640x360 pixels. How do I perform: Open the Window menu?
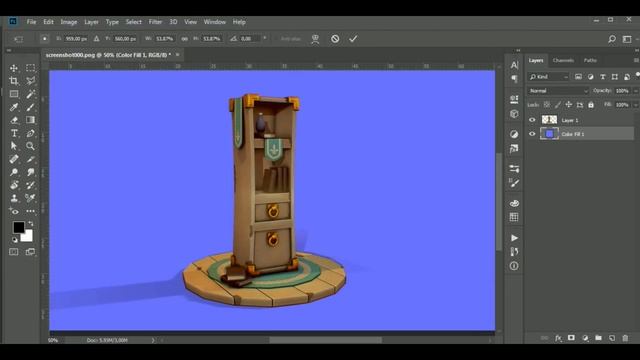(x=215, y=22)
